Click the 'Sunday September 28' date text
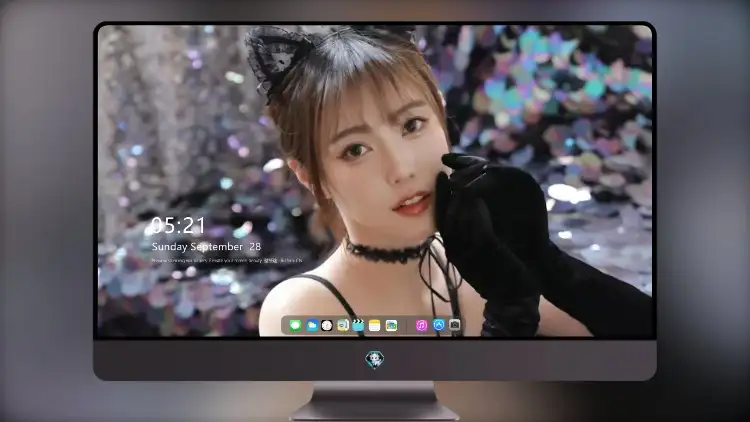The width and height of the screenshot is (750, 422). point(206,247)
